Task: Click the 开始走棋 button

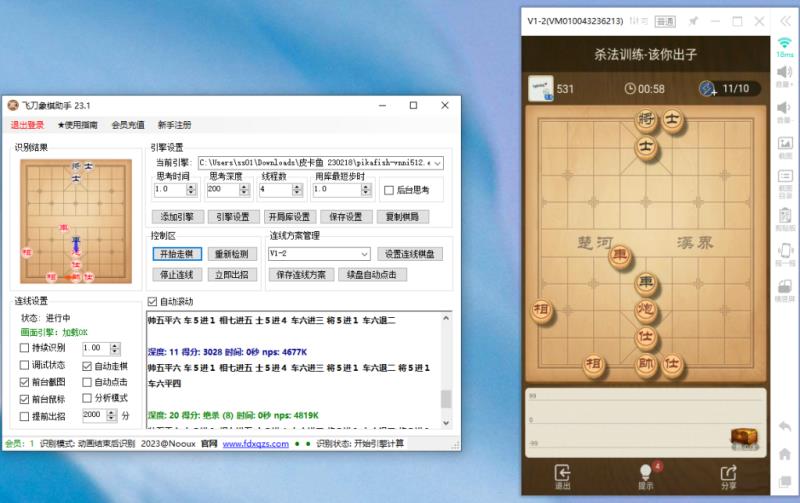Action: (x=177, y=254)
